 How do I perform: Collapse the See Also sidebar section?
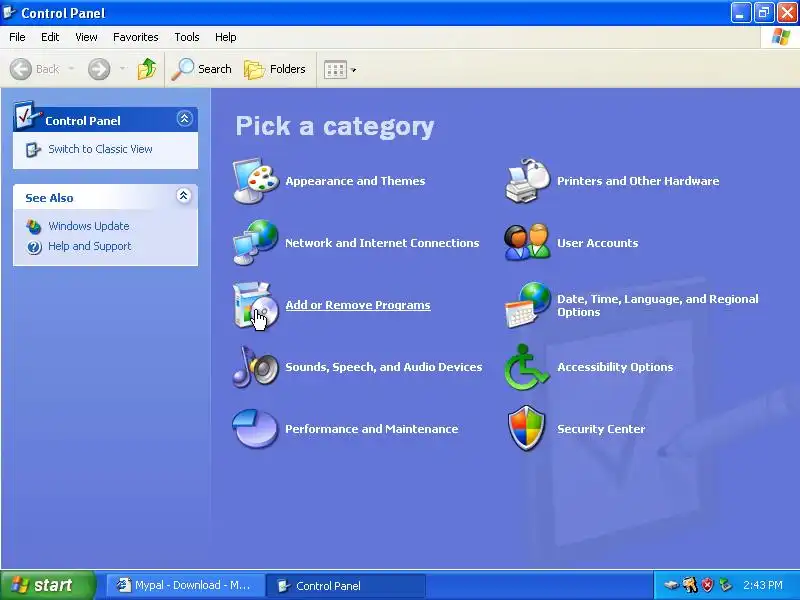pos(184,196)
